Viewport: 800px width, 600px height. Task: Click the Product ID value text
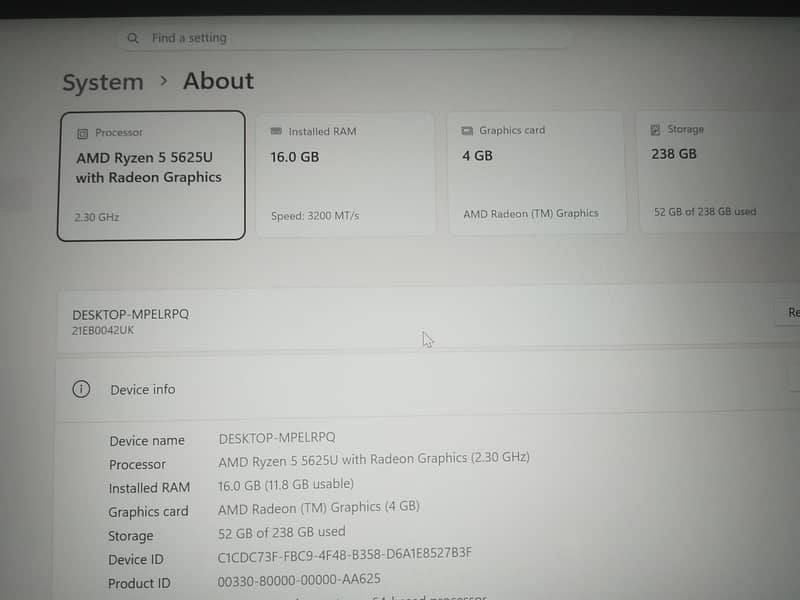(x=299, y=580)
